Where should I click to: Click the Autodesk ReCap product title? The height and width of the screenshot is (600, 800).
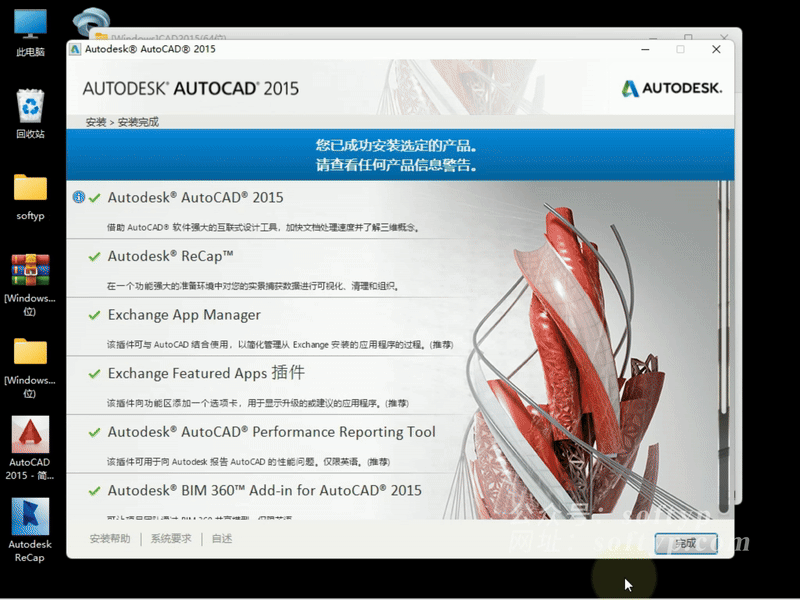(170, 256)
